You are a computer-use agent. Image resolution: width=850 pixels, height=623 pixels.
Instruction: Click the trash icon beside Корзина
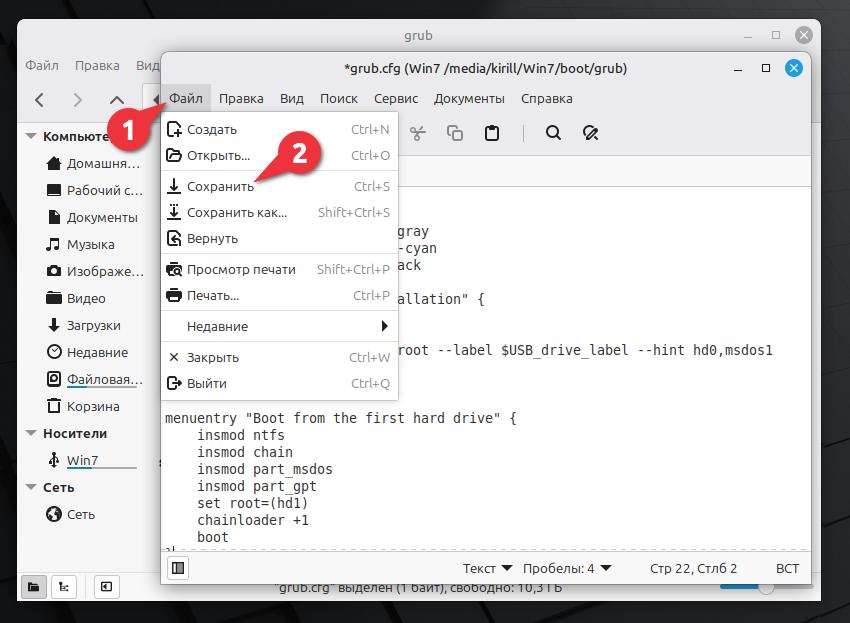[54, 406]
